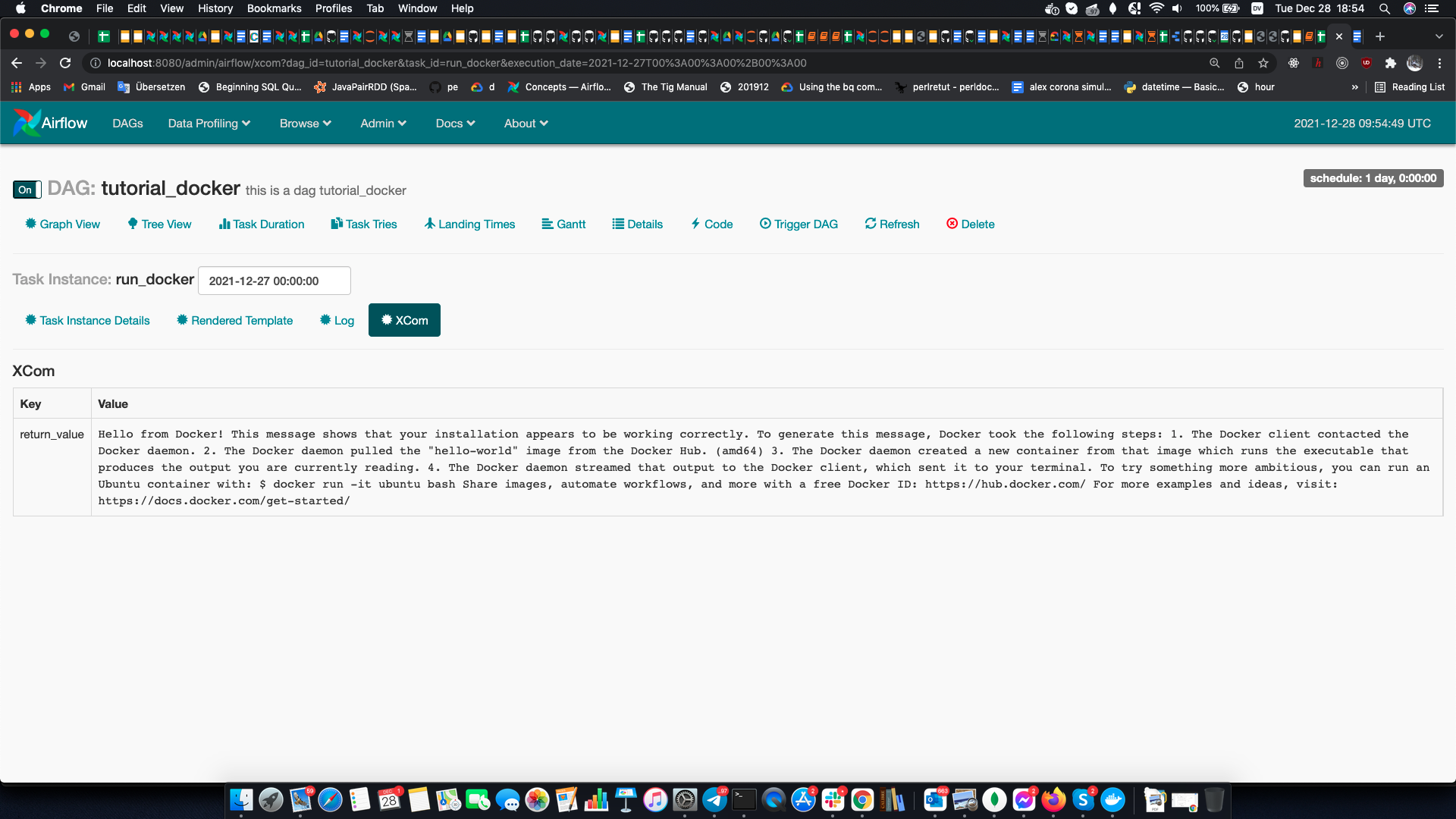The image size is (1456, 819).
Task: Refresh the DAG state
Action: coord(892,224)
